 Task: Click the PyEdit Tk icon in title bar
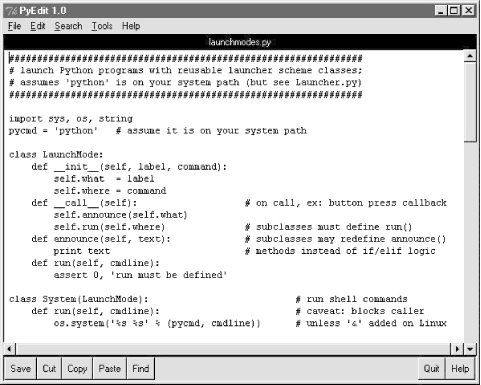click(12, 11)
